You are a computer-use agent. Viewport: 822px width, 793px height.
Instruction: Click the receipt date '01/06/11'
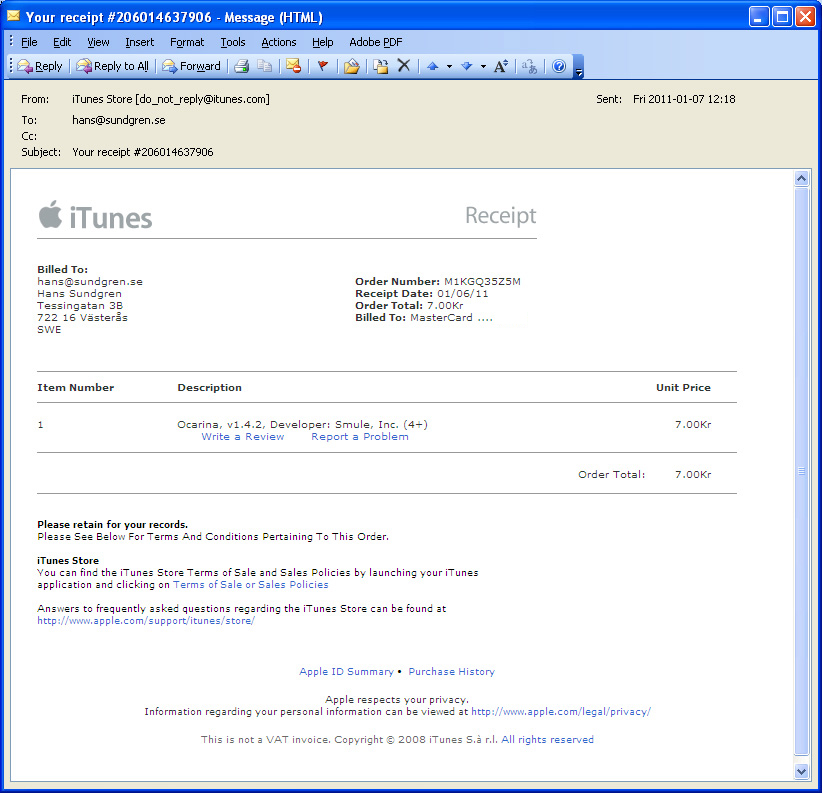point(463,294)
